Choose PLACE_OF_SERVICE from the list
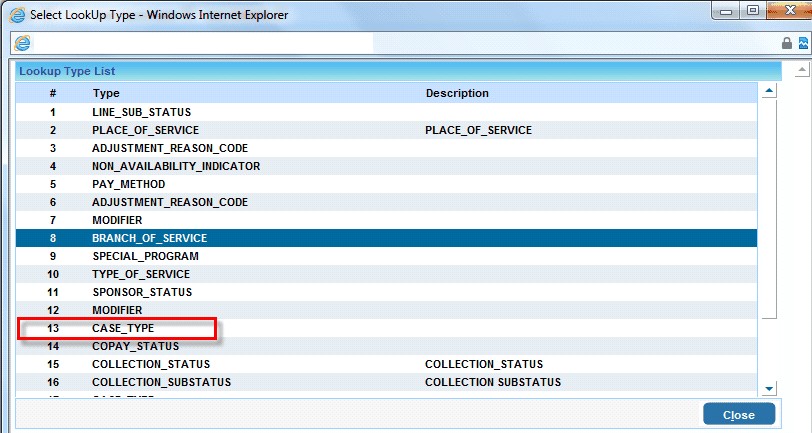The width and height of the screenshot is (812, 433). (145, 130)
